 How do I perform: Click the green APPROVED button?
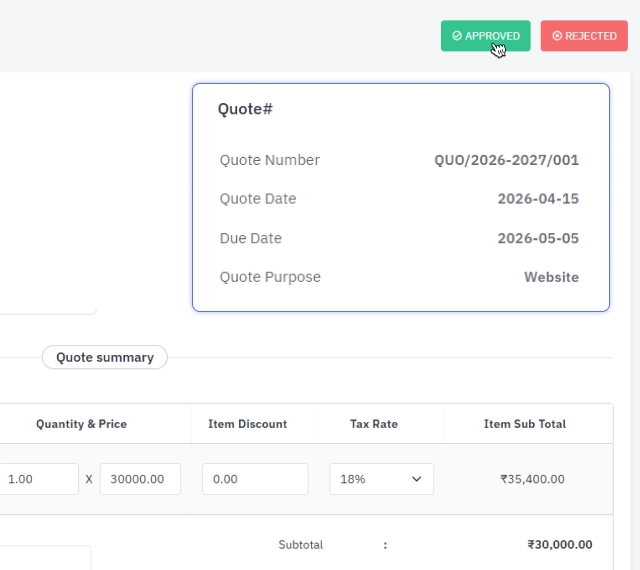(x=485, y=36)
